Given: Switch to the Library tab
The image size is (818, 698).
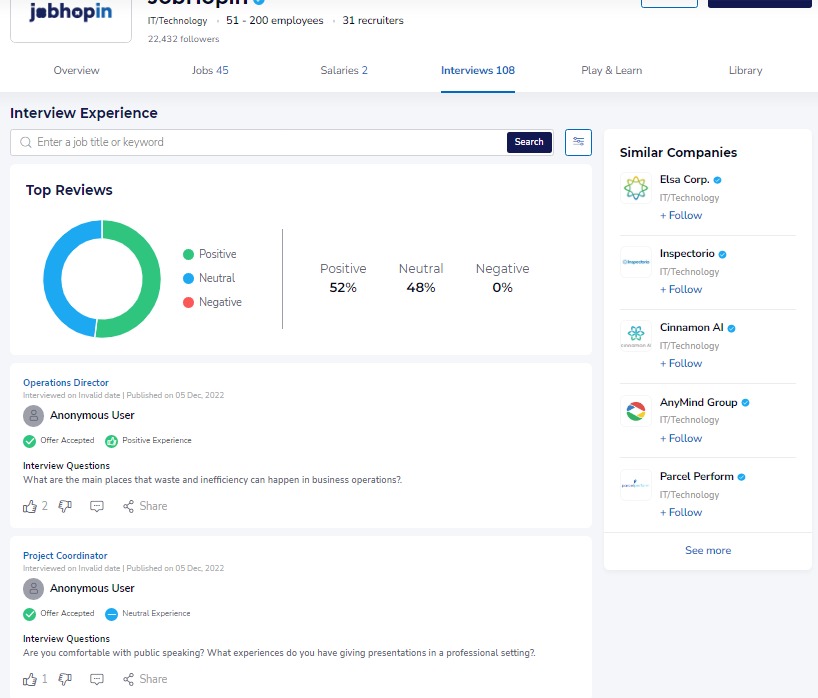Looking at the screenshot, I should pos(745,70).
